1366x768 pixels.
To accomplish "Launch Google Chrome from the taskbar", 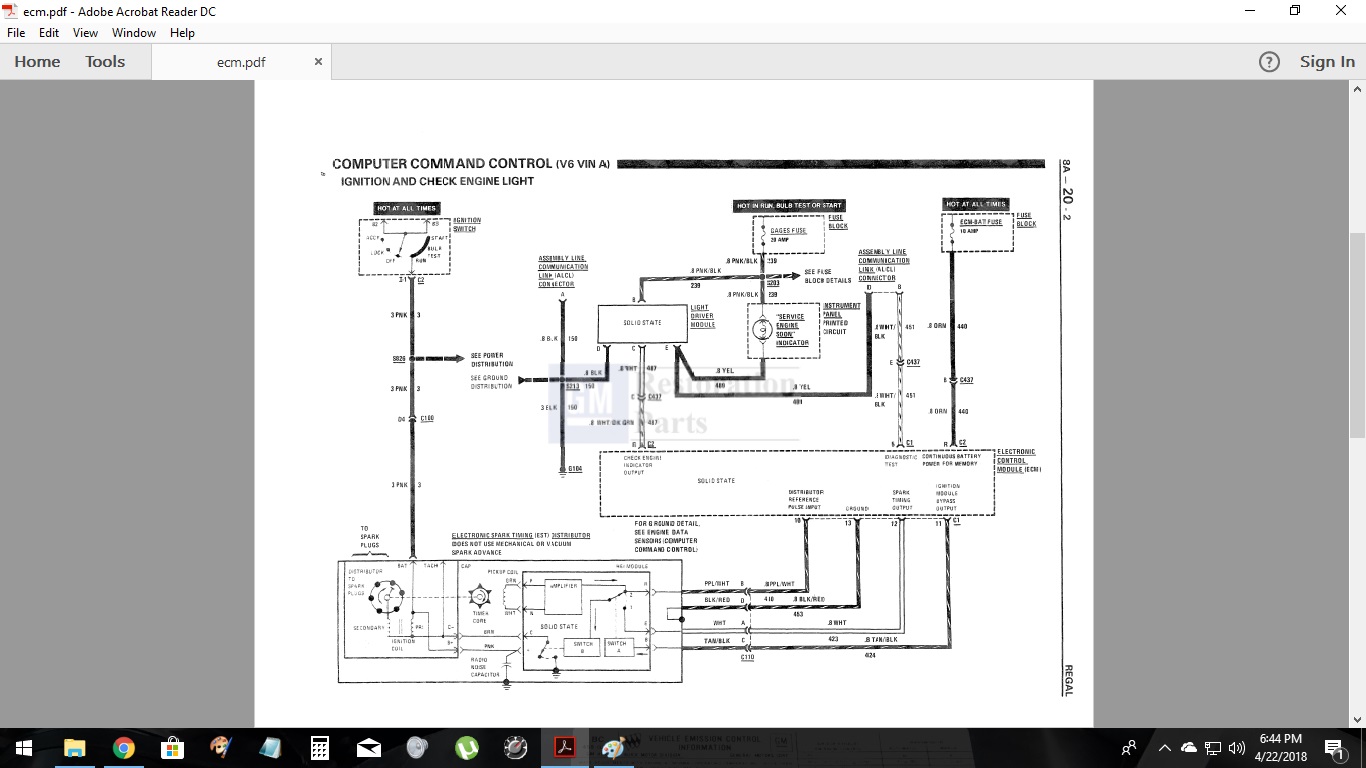I will [x=124, y=748].
